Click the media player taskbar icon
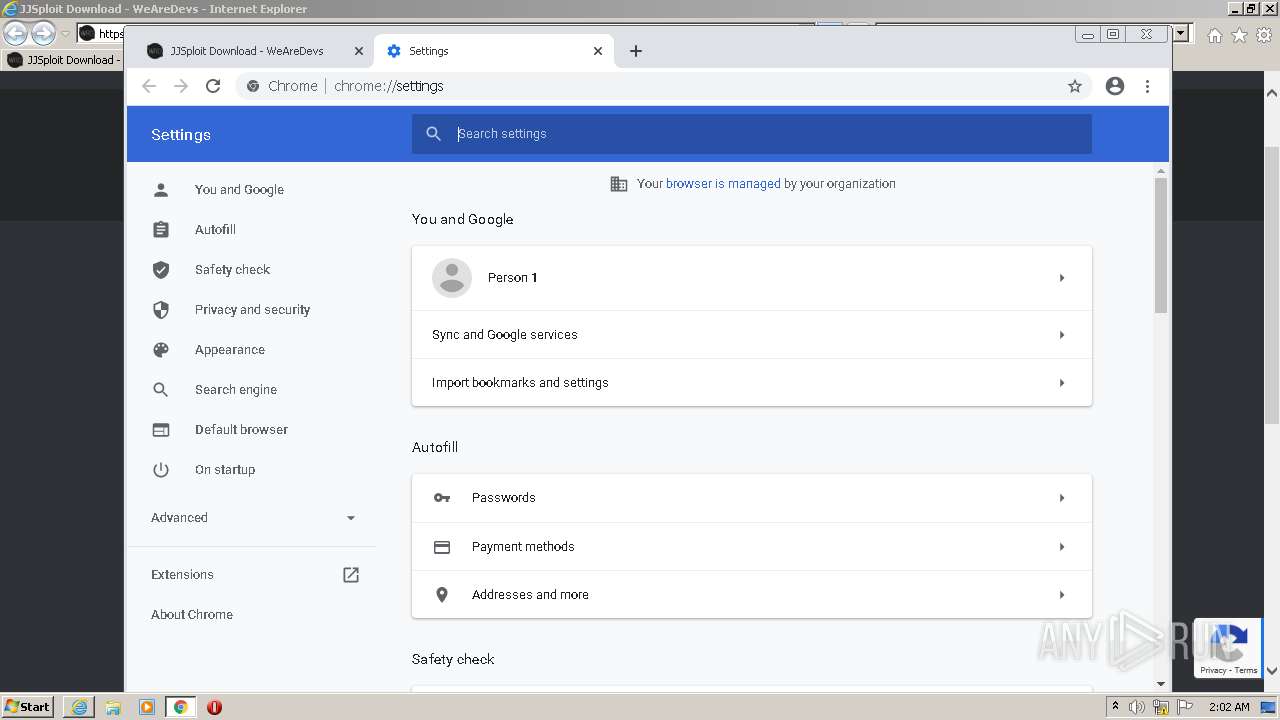The image size is (1280, 720). (x=147, y=707)
